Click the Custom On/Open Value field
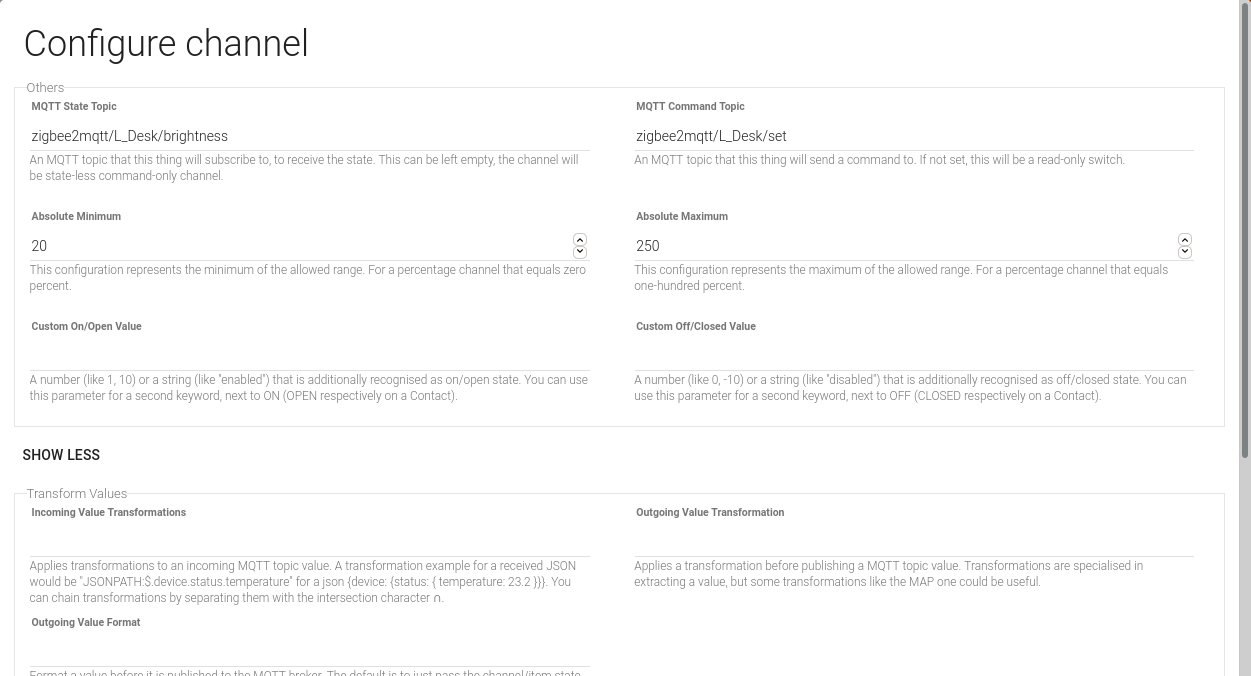This screenshot has height=676, width=1251. pos(309,356)
